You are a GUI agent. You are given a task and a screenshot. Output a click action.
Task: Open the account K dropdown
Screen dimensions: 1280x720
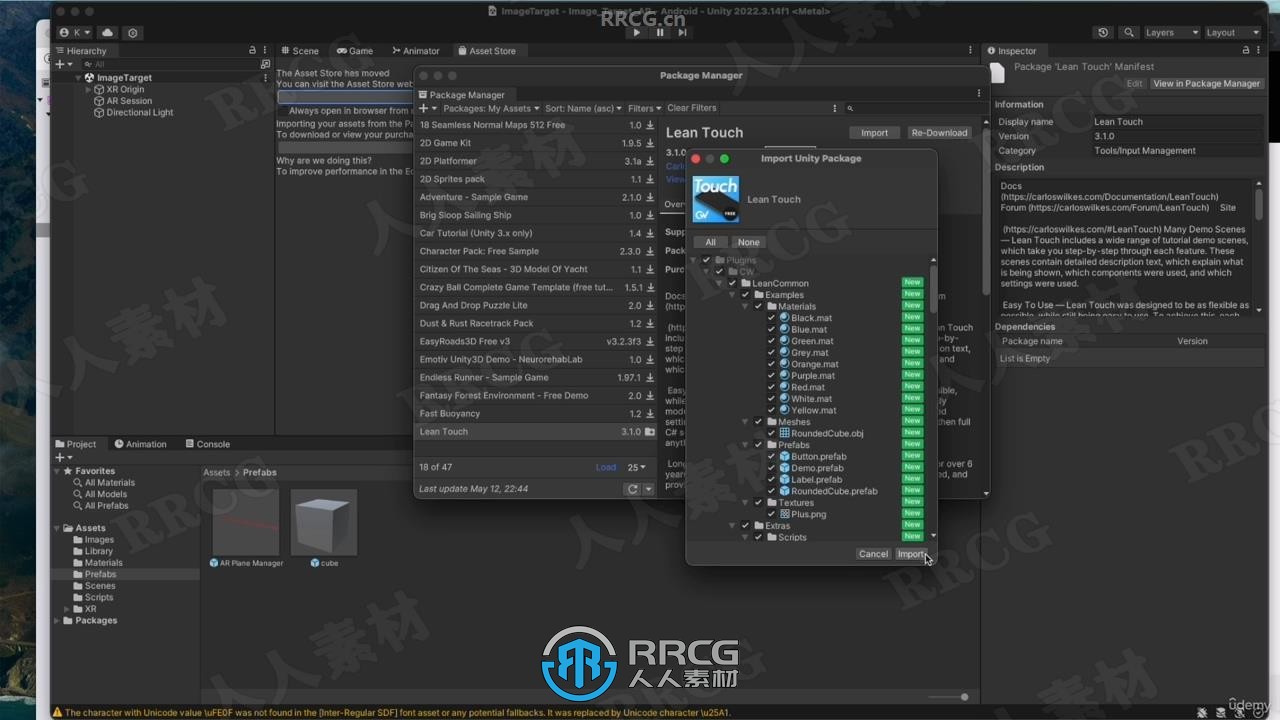tap(76, 33)
